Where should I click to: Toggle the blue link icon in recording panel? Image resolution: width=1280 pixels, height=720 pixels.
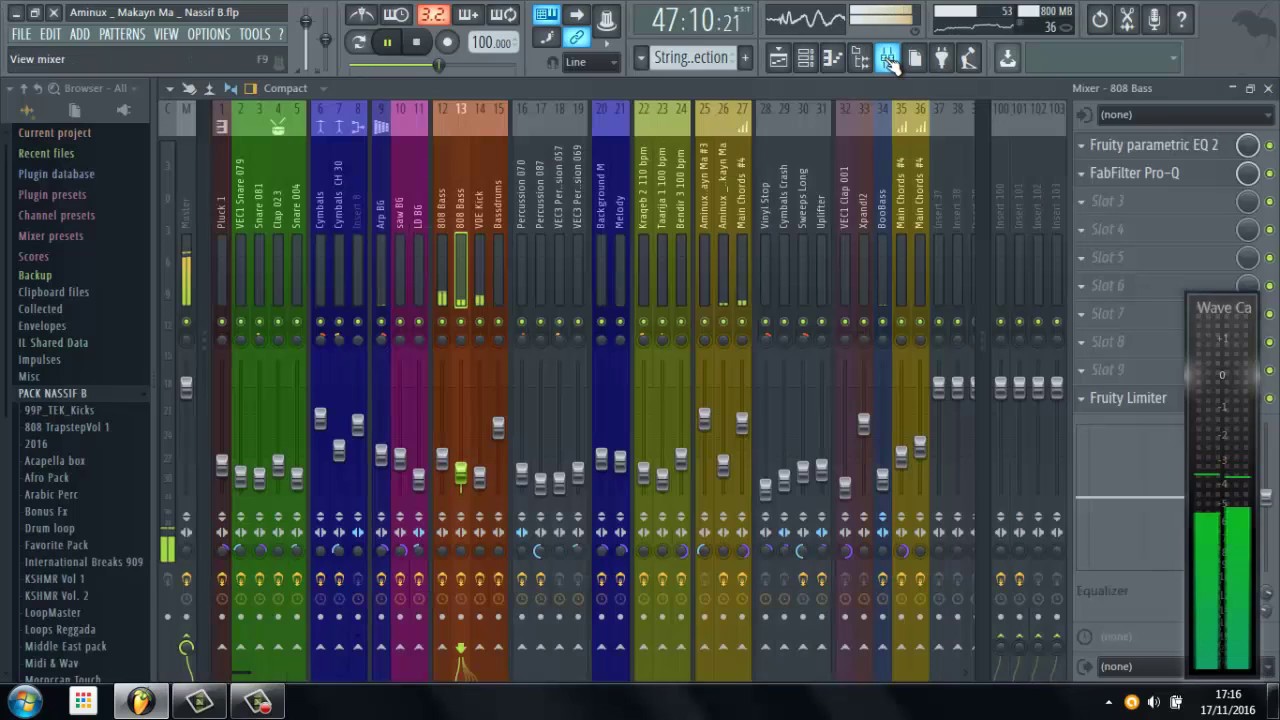(576, 38)
